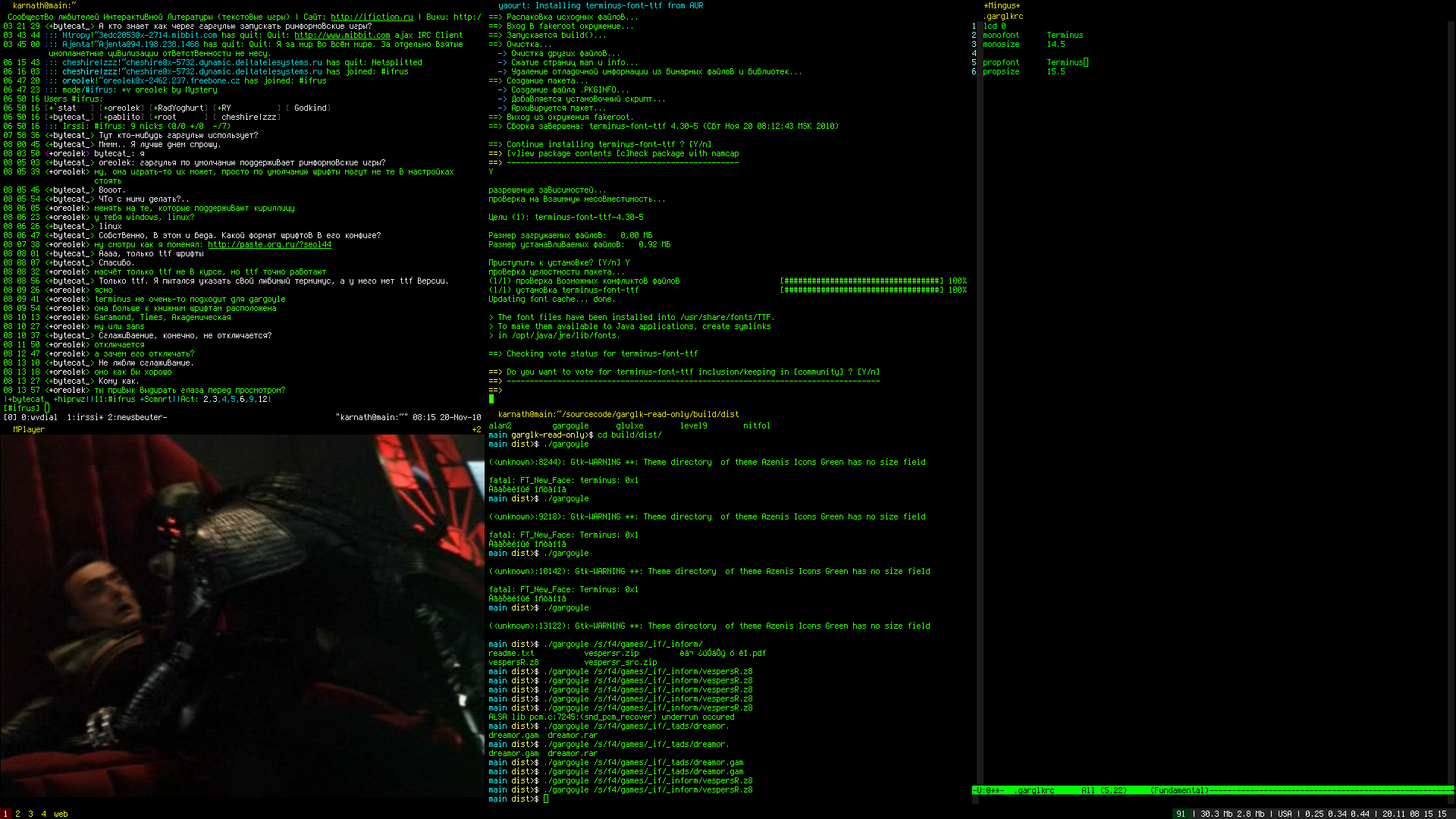Select tmux window 0:wvdial

pos(38,417)
